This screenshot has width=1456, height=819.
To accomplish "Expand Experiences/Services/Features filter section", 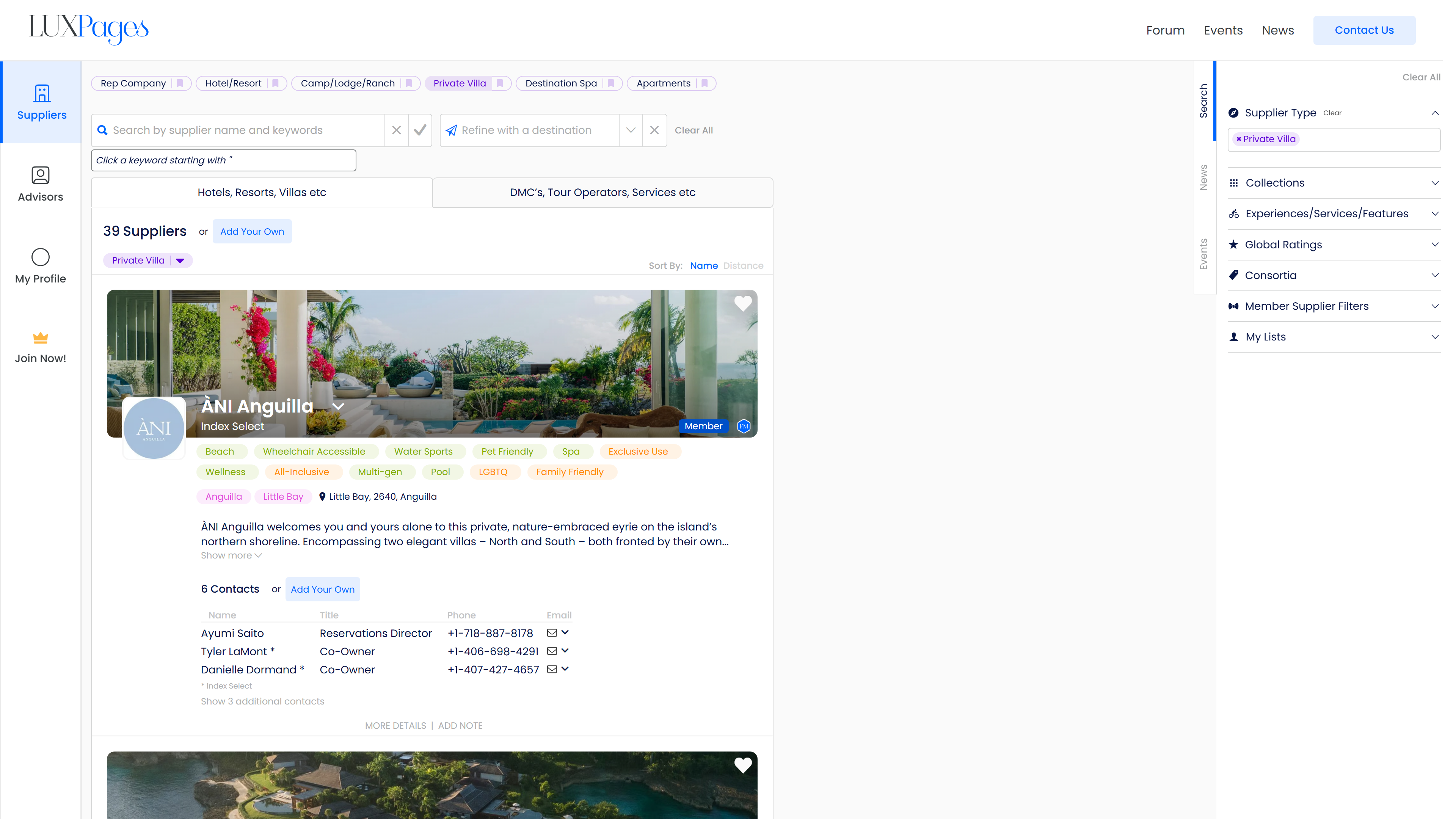I will 1334,213.
